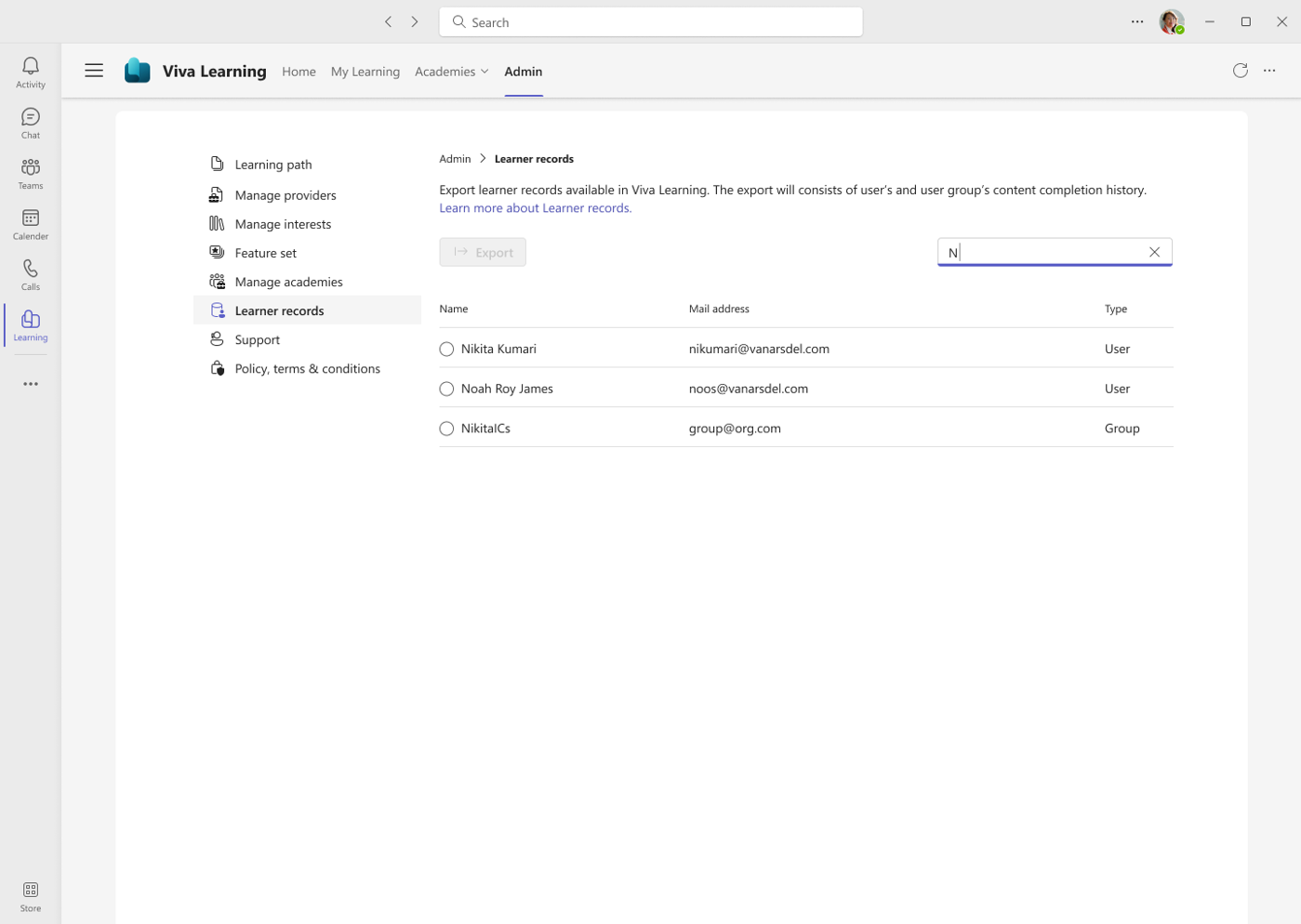Open the user profile avatar
The width and height of the screenshot is (1301, 924).
(x=1172, y=21)
